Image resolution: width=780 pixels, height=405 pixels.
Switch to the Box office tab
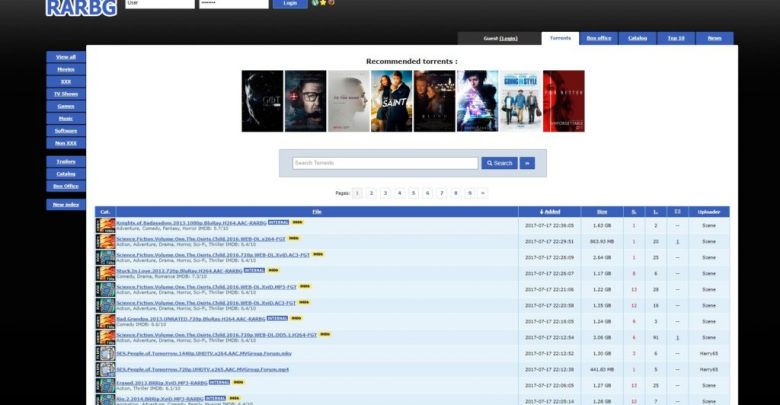(x=598, y=38)
